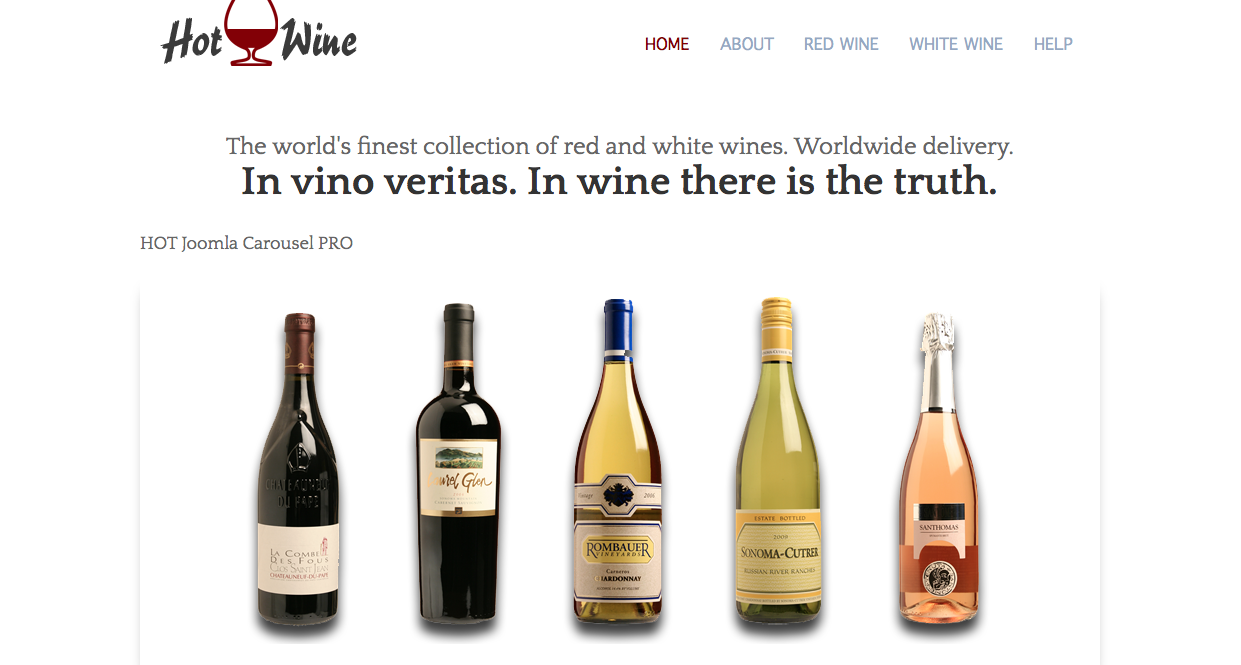
Task: Click the word "Wine" in the logo
Action: point(319,40)
